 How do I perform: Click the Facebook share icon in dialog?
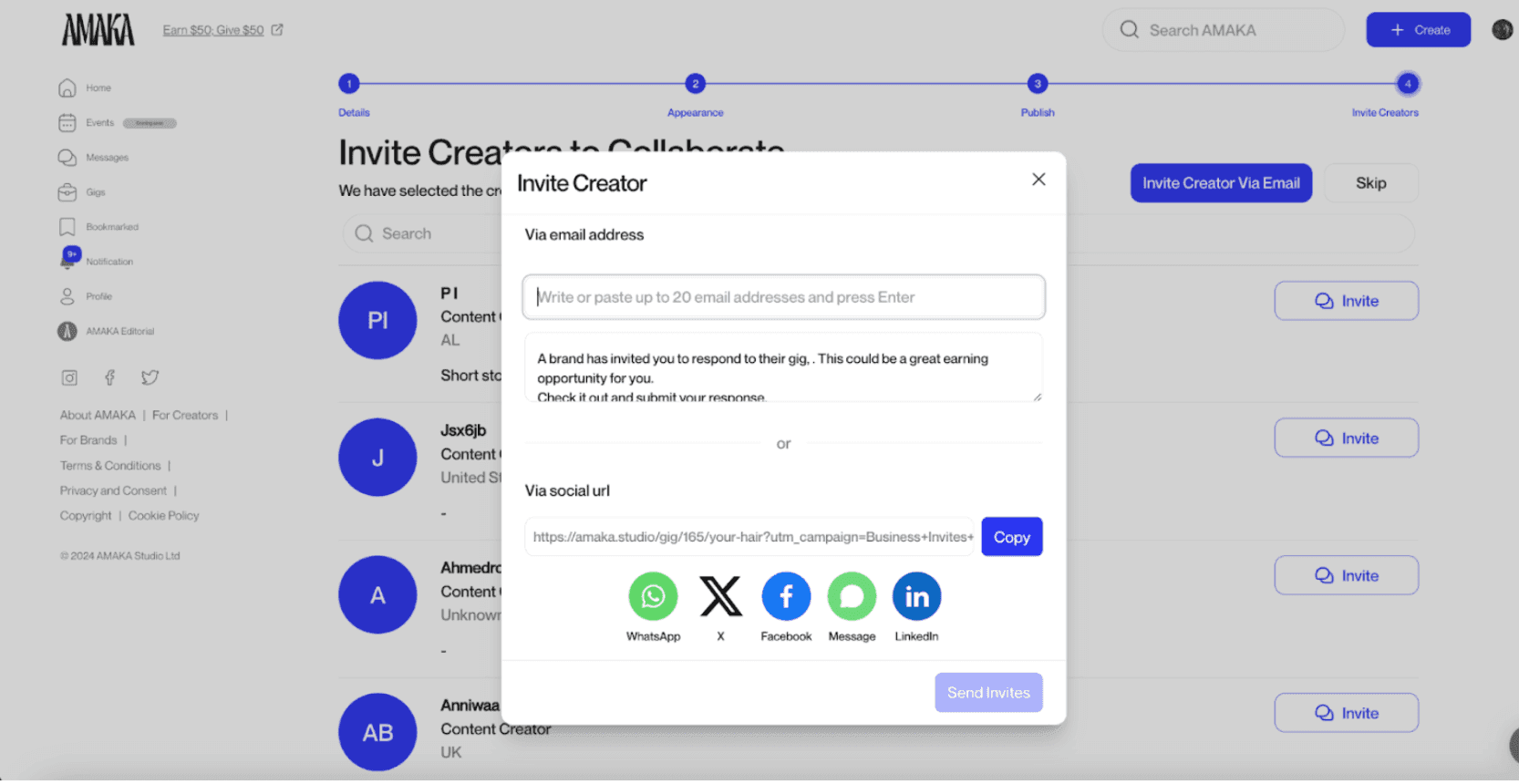point(786,597)
